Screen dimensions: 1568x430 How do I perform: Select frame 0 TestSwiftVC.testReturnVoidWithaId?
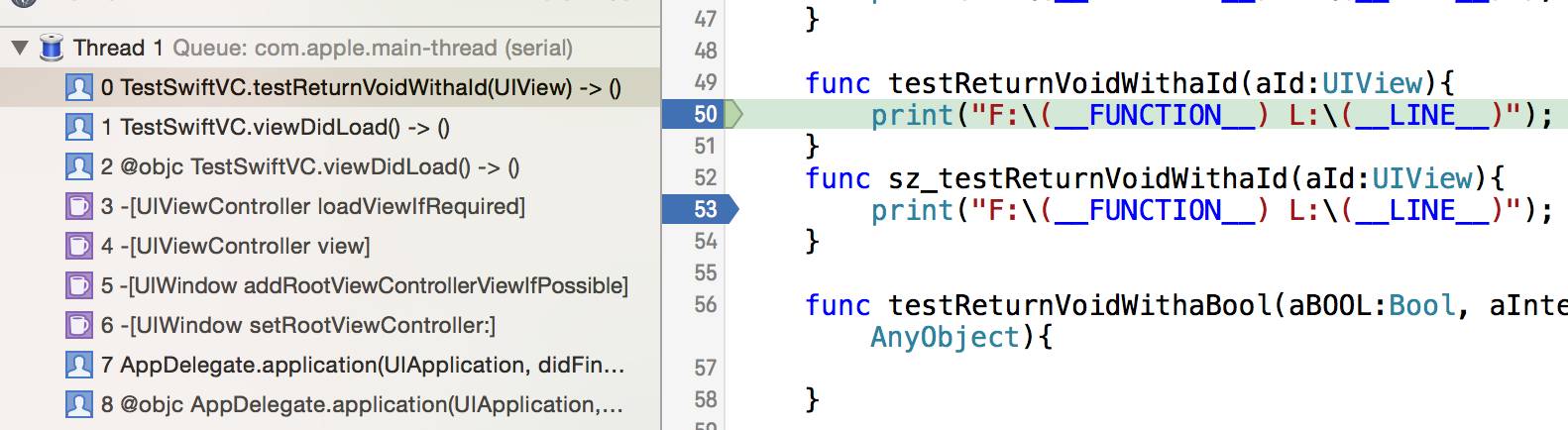click(x=330, y=87)
